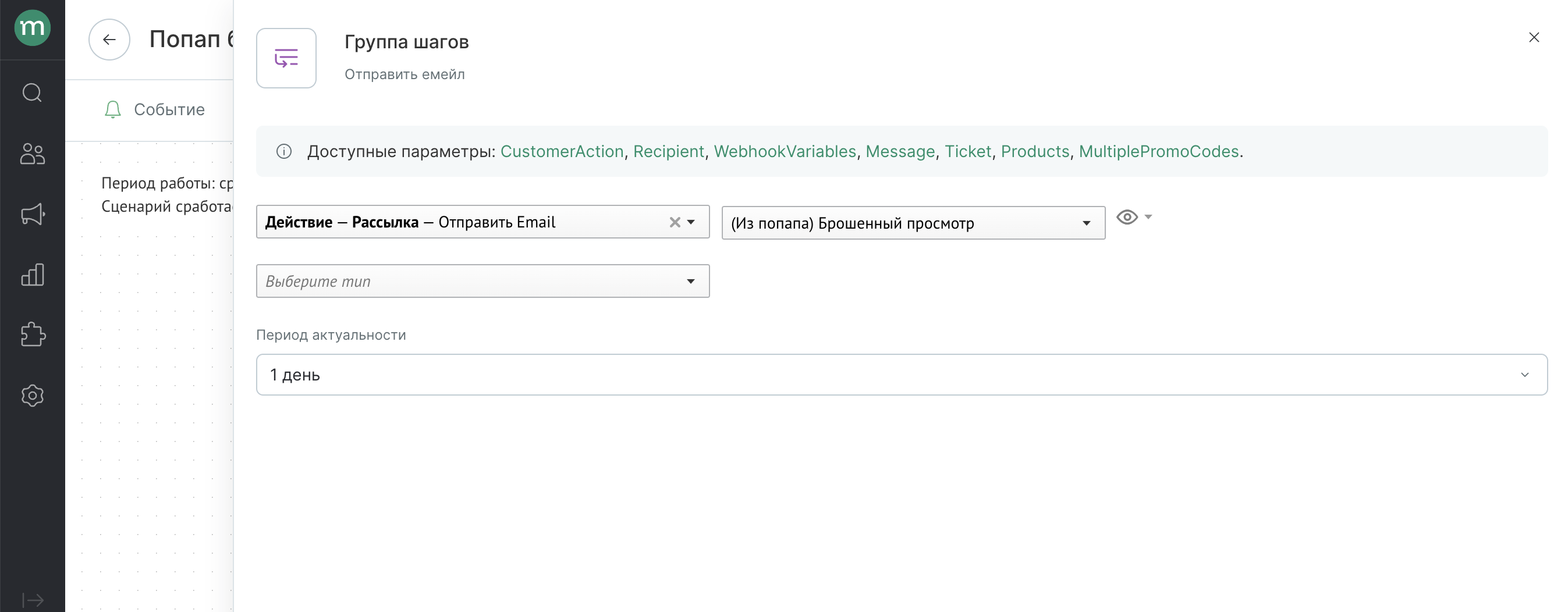Go back using the arrow button
Viewport: 1568px width, 612px height.
(109, 40)
